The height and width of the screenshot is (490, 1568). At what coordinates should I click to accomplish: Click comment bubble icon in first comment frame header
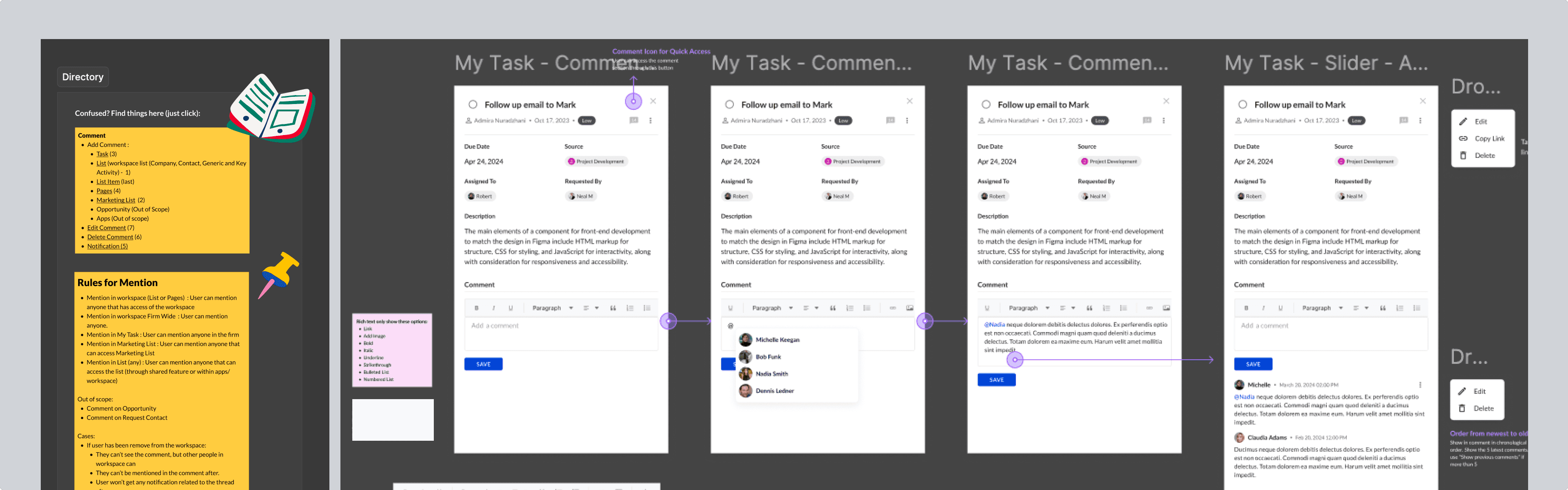634,121
